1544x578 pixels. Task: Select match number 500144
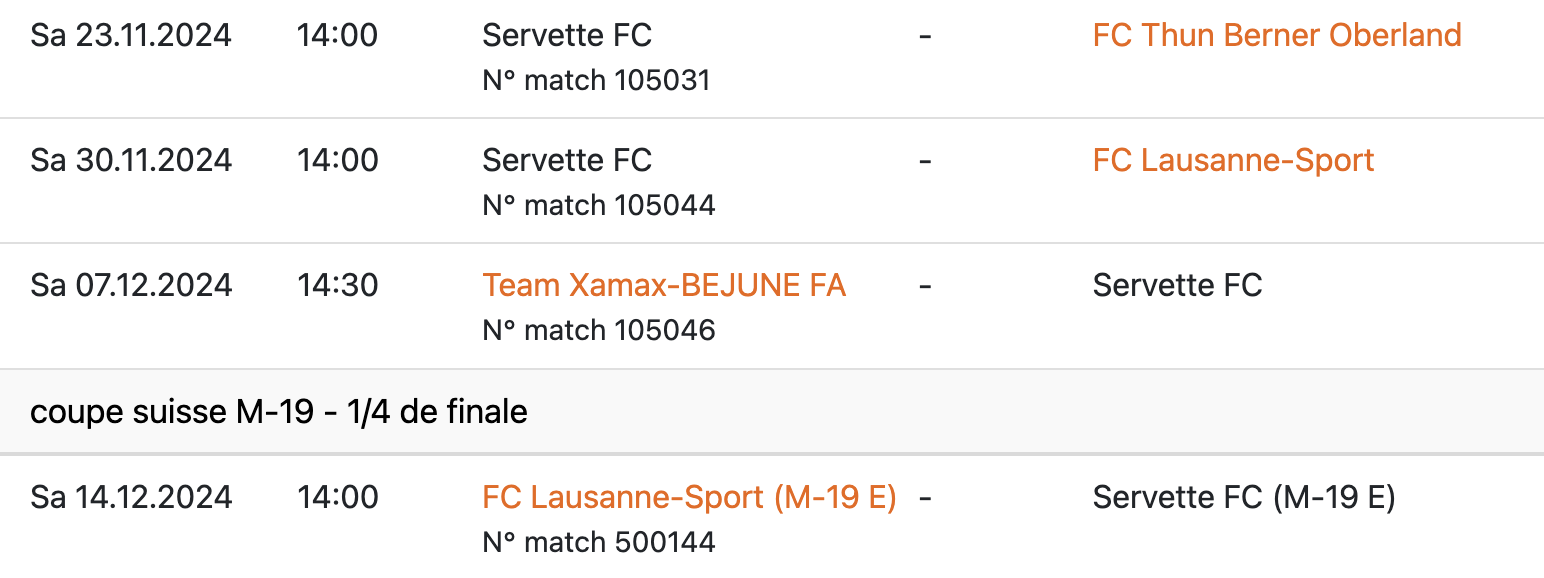599,543
